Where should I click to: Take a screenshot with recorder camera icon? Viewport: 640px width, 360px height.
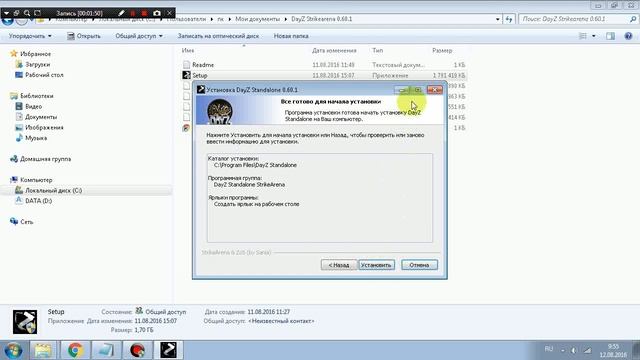157,13
